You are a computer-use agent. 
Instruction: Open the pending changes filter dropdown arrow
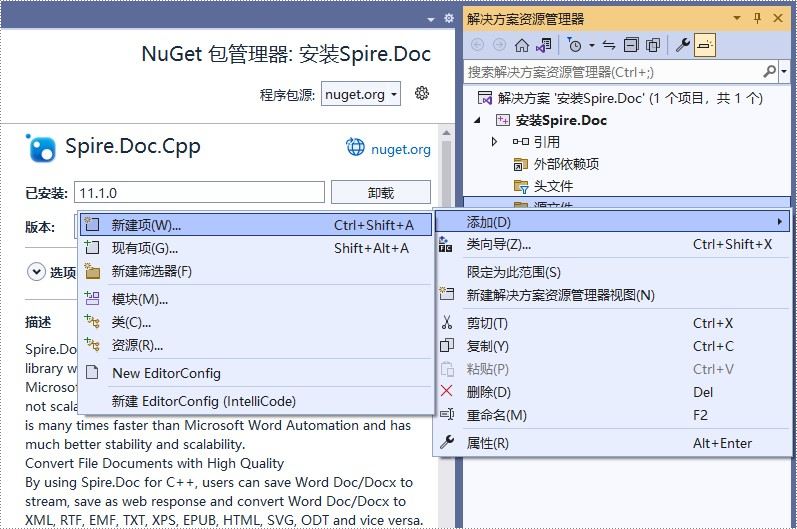point(592,46)
